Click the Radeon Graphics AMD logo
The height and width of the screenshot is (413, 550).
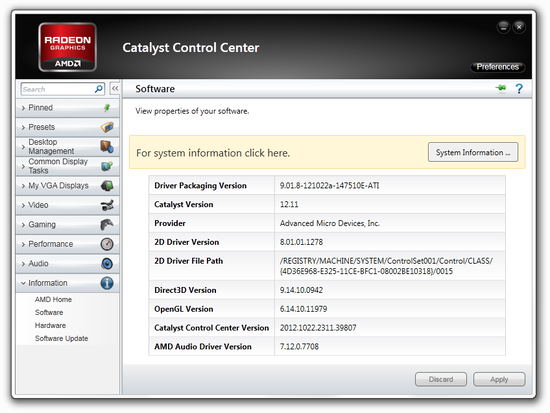click(67, 47)
